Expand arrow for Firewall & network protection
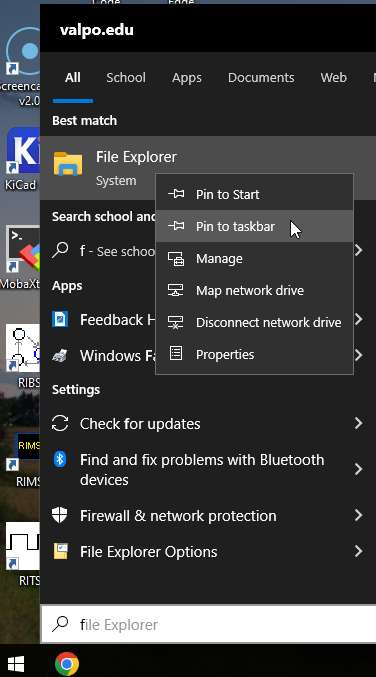Screen dimensions: 376x677 [x=358, y=515]
